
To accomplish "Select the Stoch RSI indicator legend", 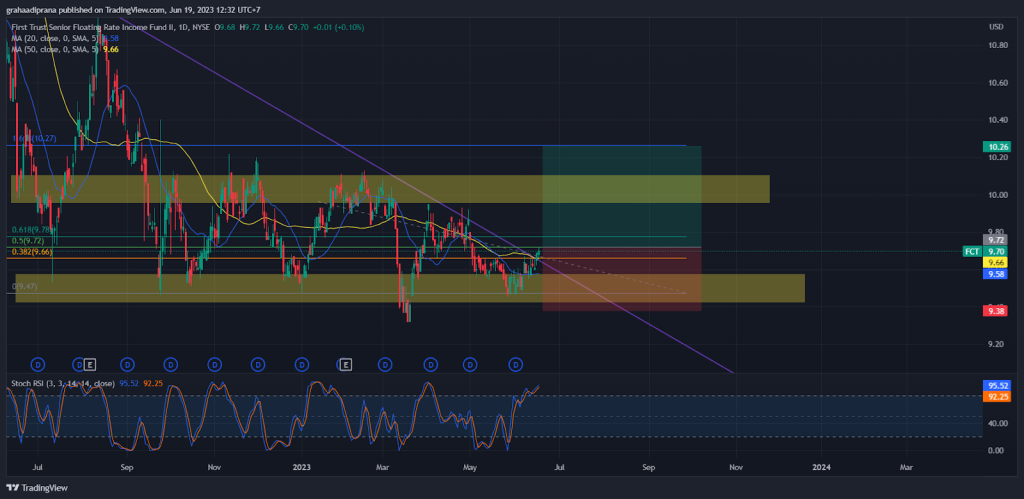I will pyautogui.click(x=63, y=383).
